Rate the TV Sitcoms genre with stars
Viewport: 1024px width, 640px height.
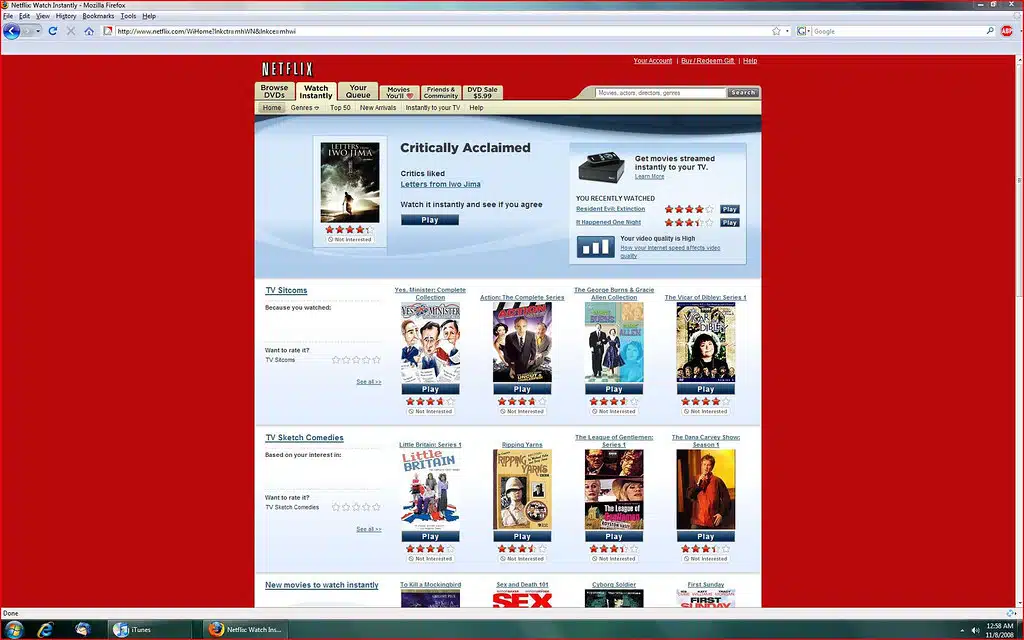coord(356,360)
